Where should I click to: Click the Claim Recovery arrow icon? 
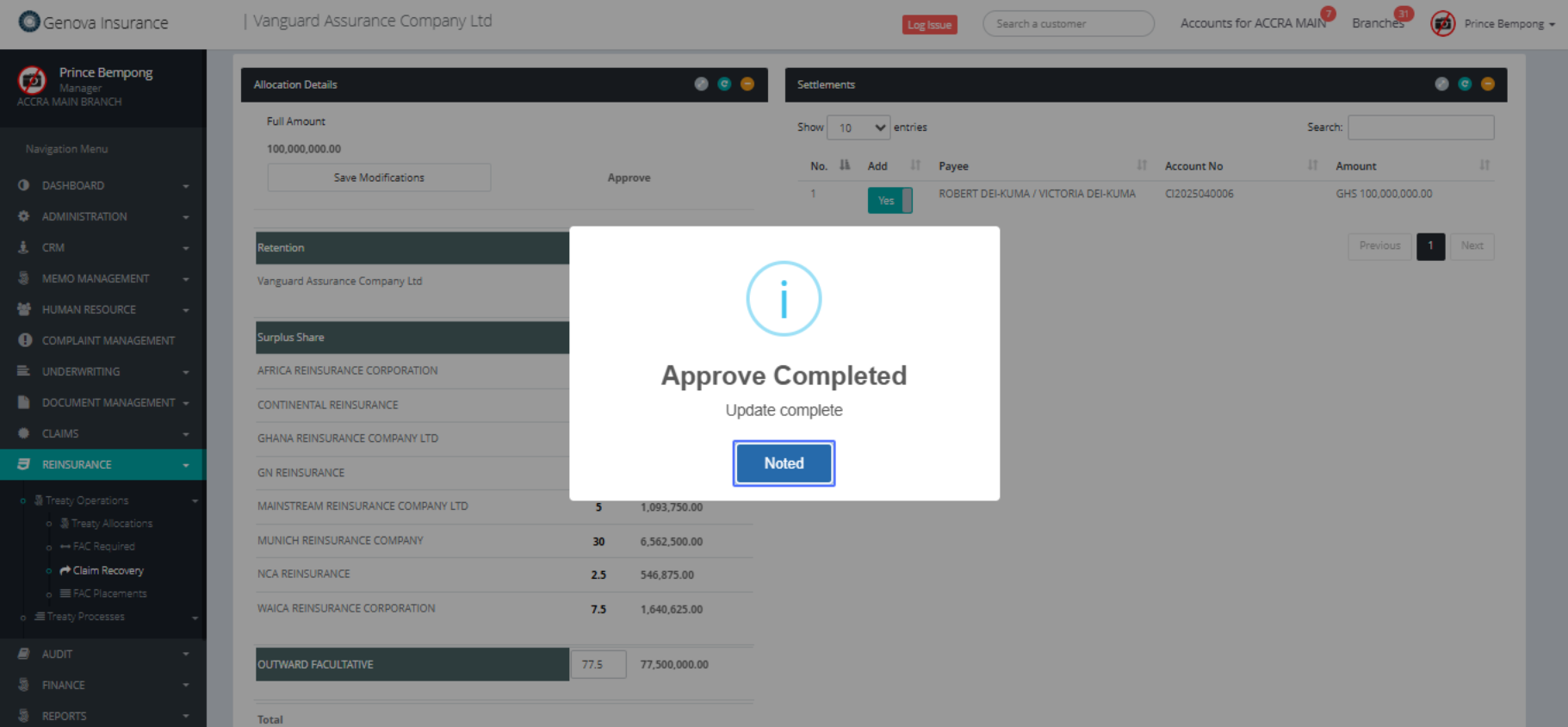(x=65, y=570)
